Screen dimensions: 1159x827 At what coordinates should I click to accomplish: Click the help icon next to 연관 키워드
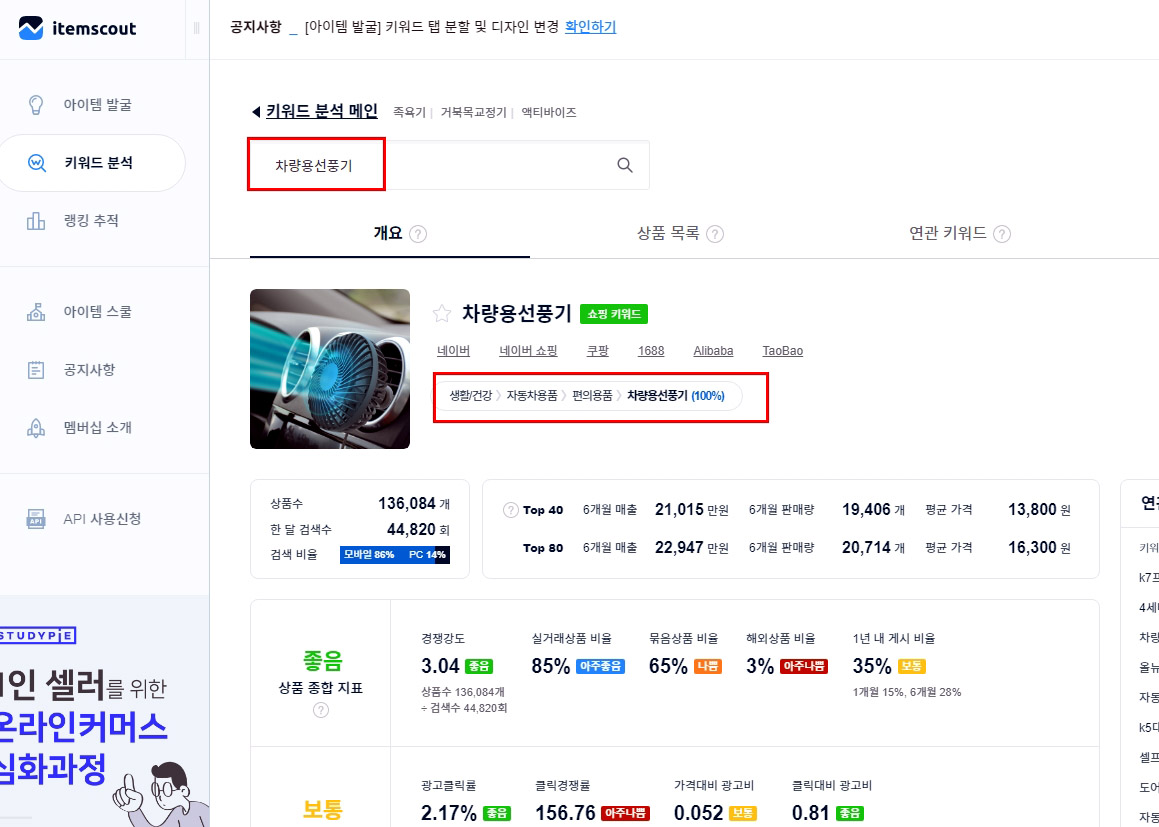tap(1002, 234)
